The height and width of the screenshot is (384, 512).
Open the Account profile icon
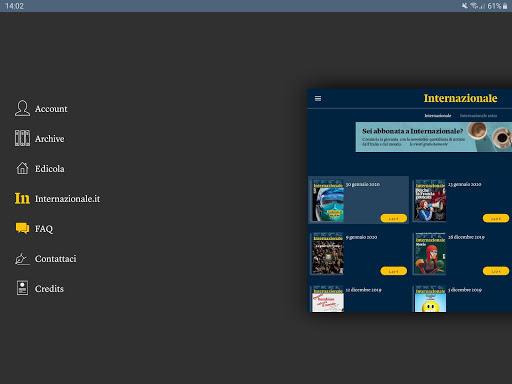click(22, 108)
